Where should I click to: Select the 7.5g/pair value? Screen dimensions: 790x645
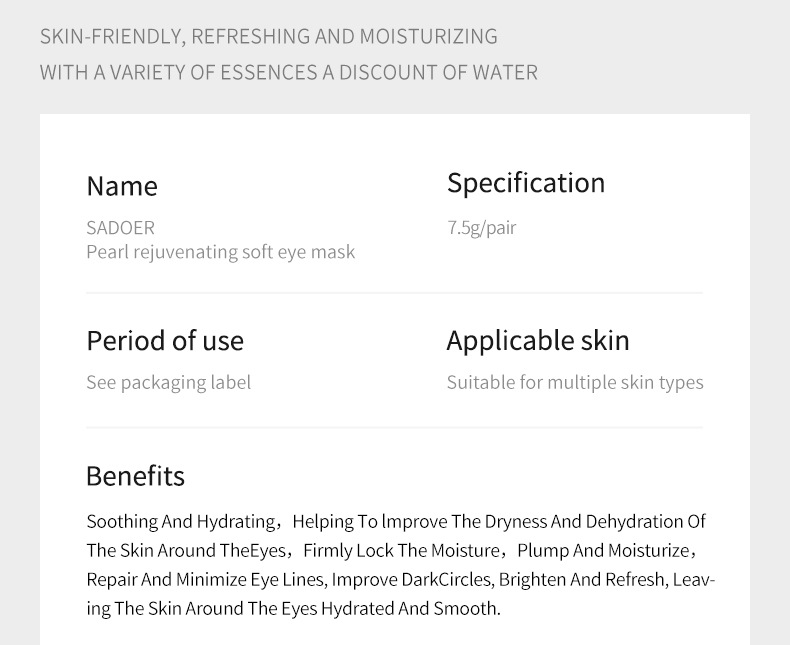(x=482, y=228)
